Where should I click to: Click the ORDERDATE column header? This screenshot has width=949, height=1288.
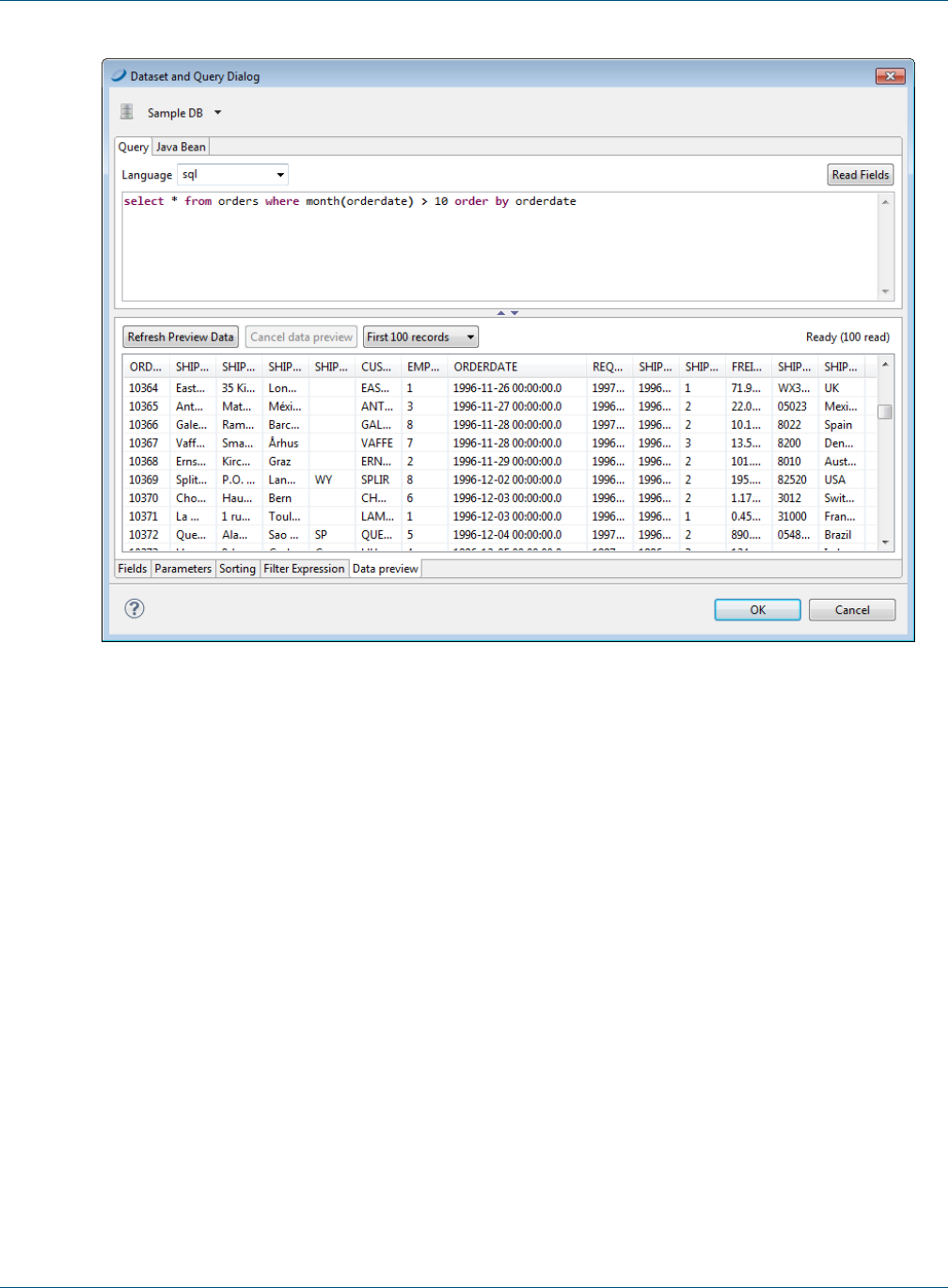click(x=516, y=367)
